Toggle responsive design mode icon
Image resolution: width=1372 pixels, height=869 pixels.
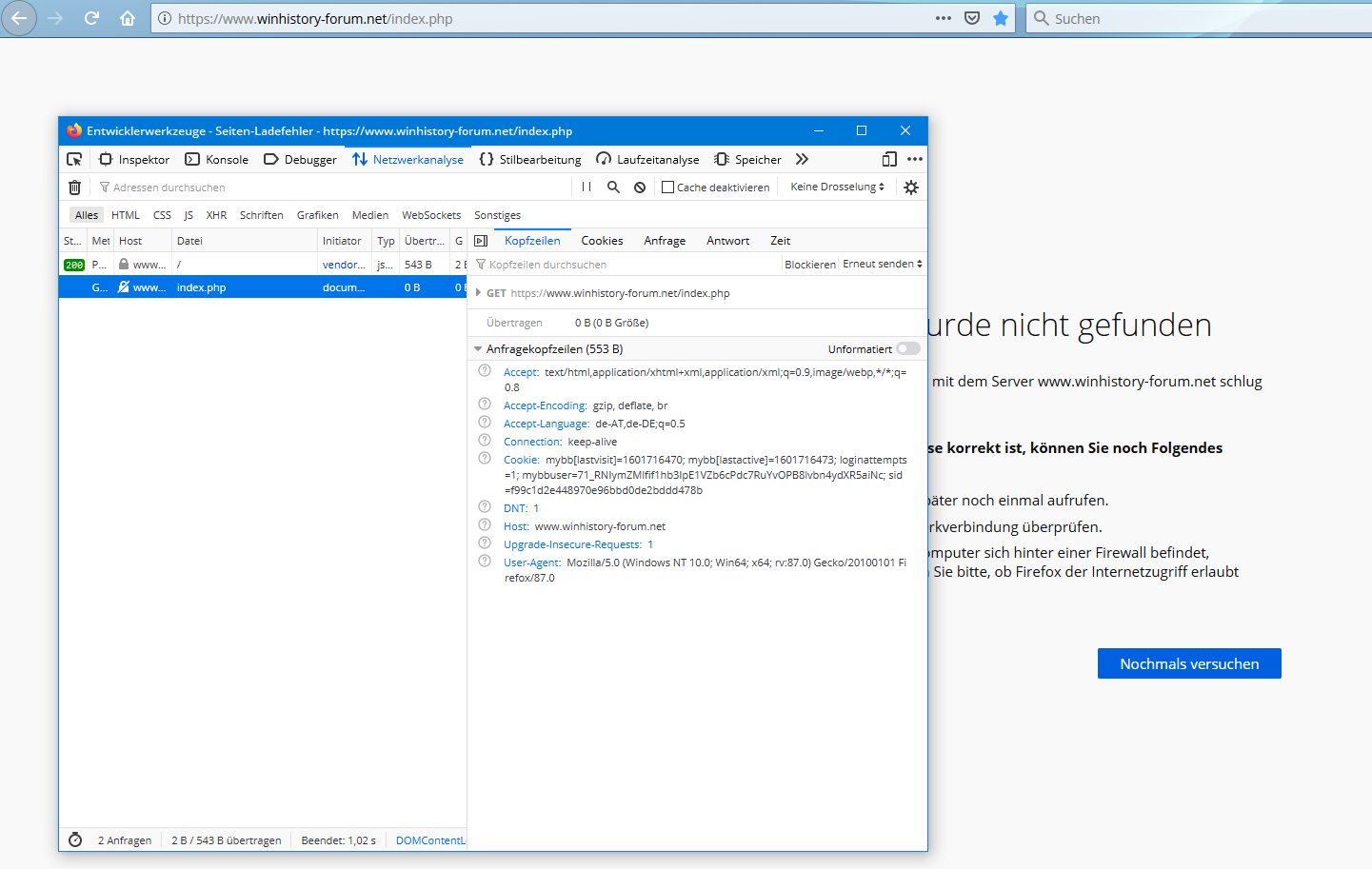pos(889,159)
